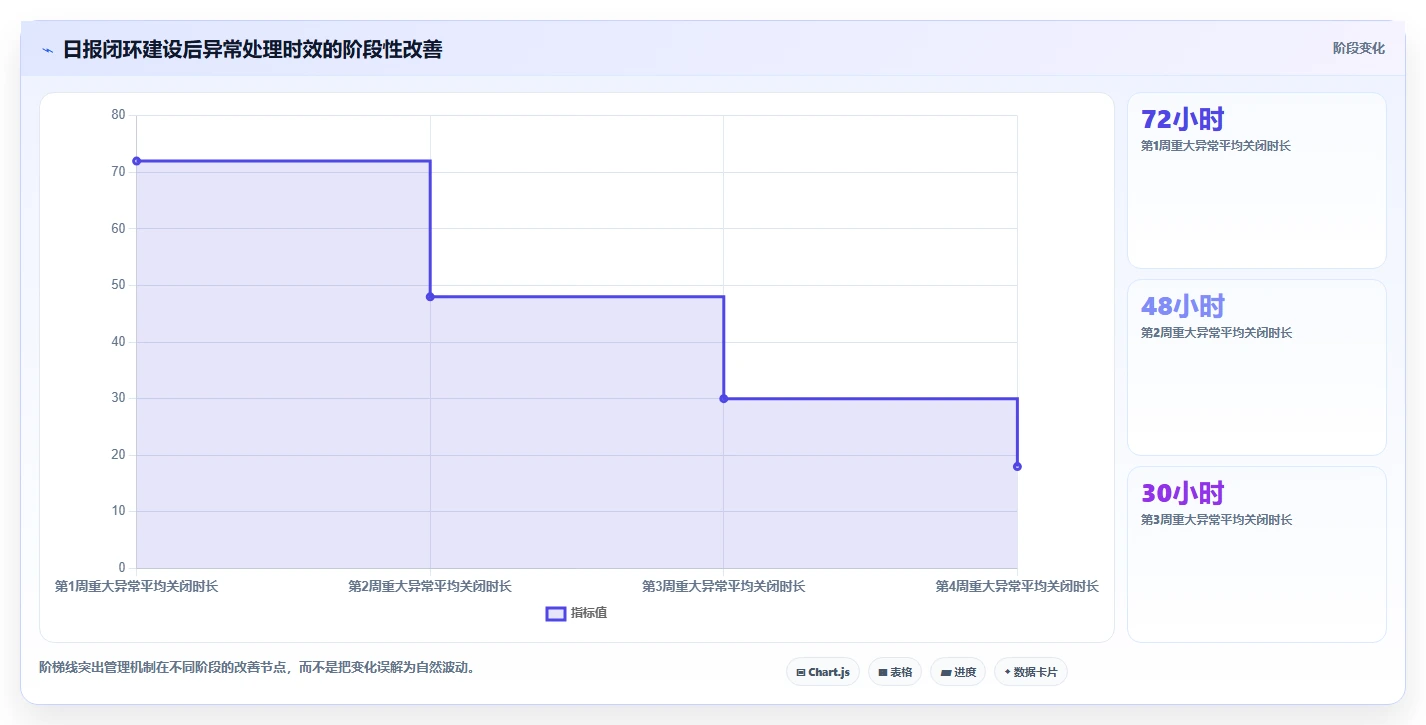Screen dimensions: 1426x725
Task: Click the 30 data point on chart
Action: [x=724, y=399]
